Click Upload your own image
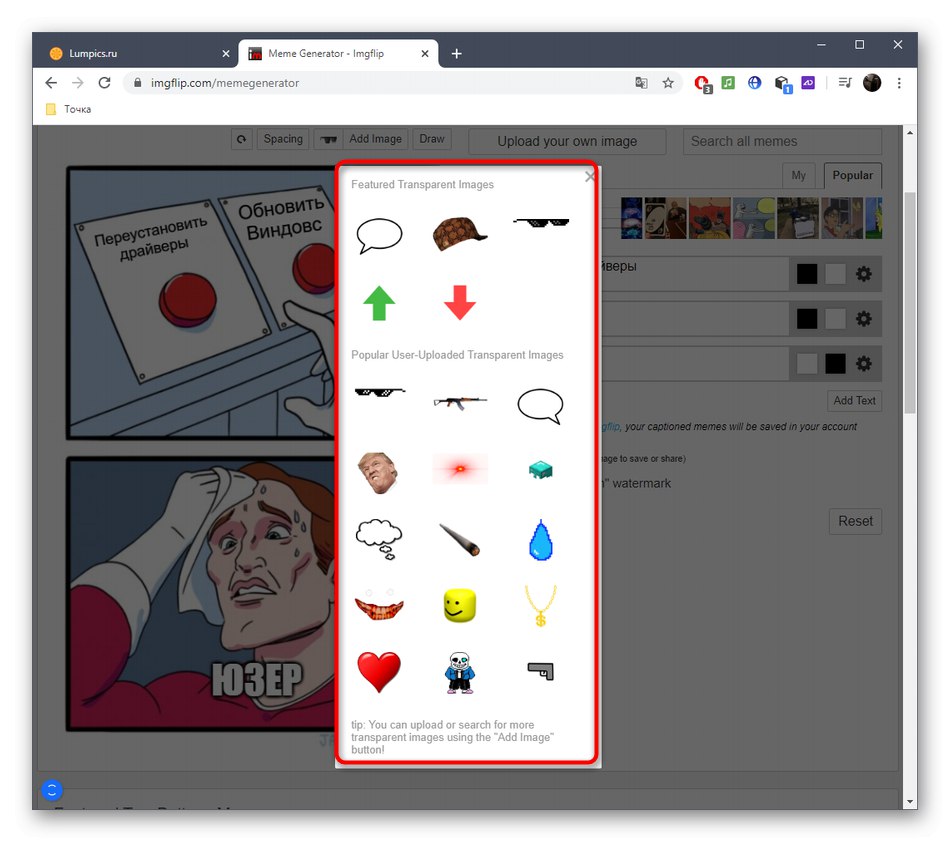This screenshot has width=950, height=842. pyautogui.click(x=567, y=141)
